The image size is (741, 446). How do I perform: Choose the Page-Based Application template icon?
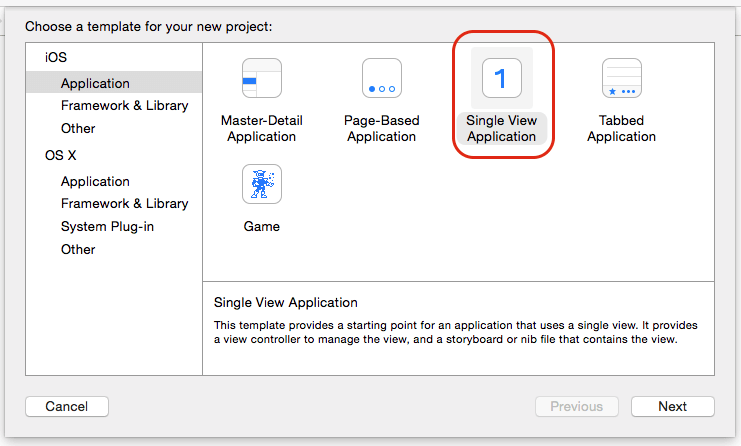click(x=382, y=78)
